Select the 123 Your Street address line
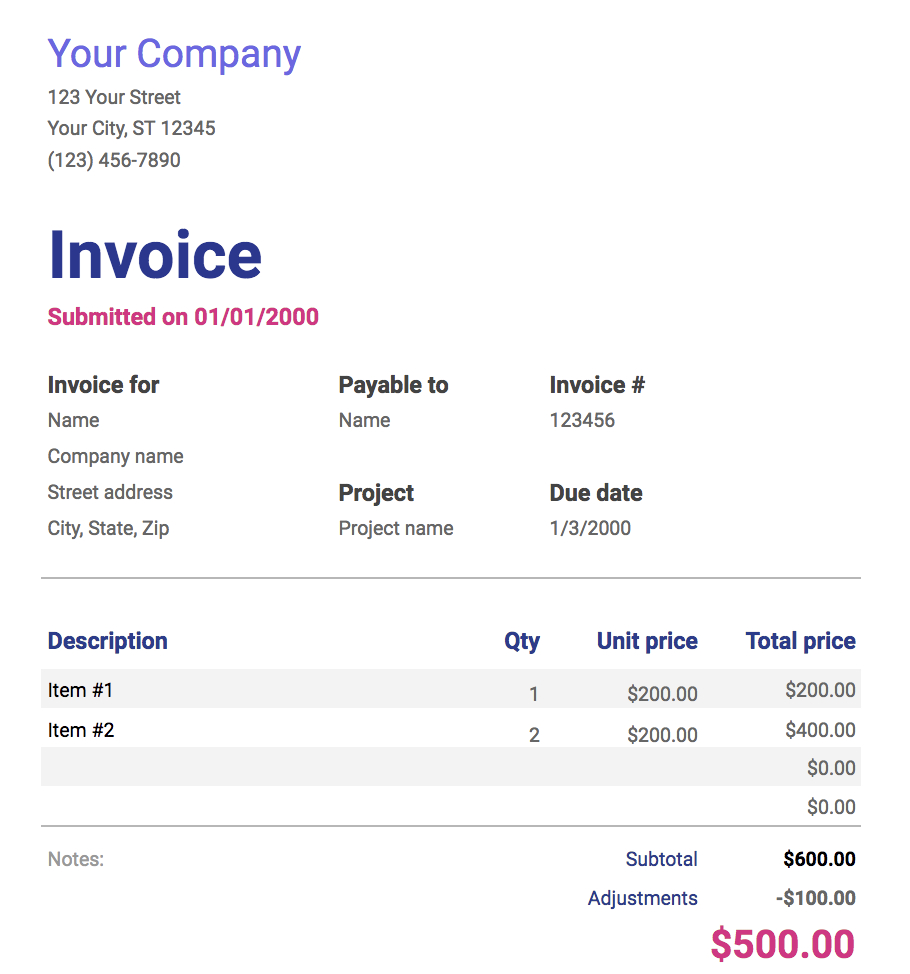The width and height of the screenshot is (910, 974). pos(114,97)
